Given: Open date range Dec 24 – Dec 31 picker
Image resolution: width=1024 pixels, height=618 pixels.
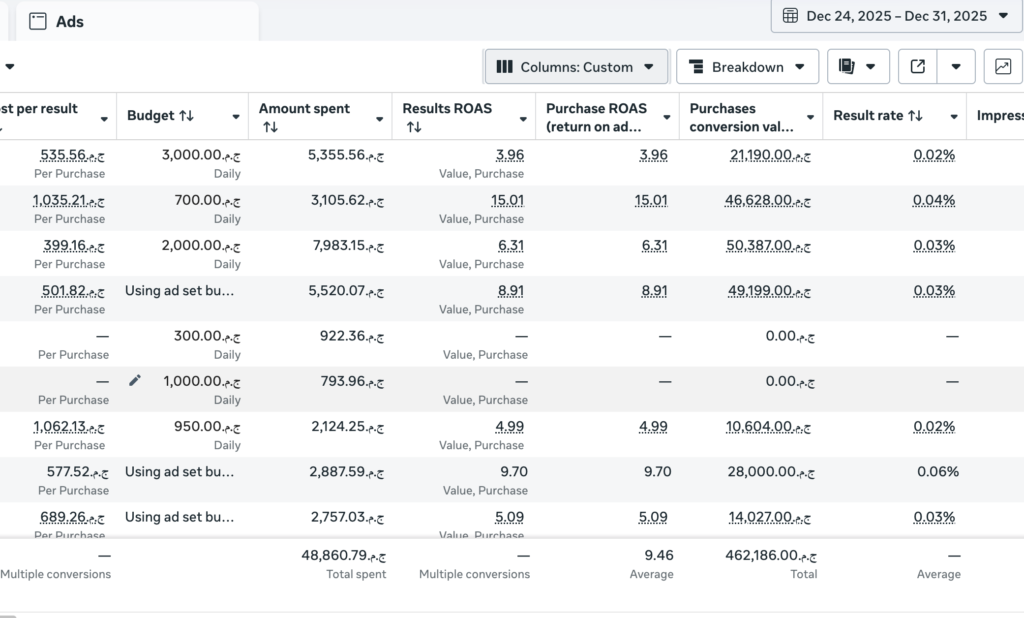Looking at the screenshot, I should click(x=897, y=16).
